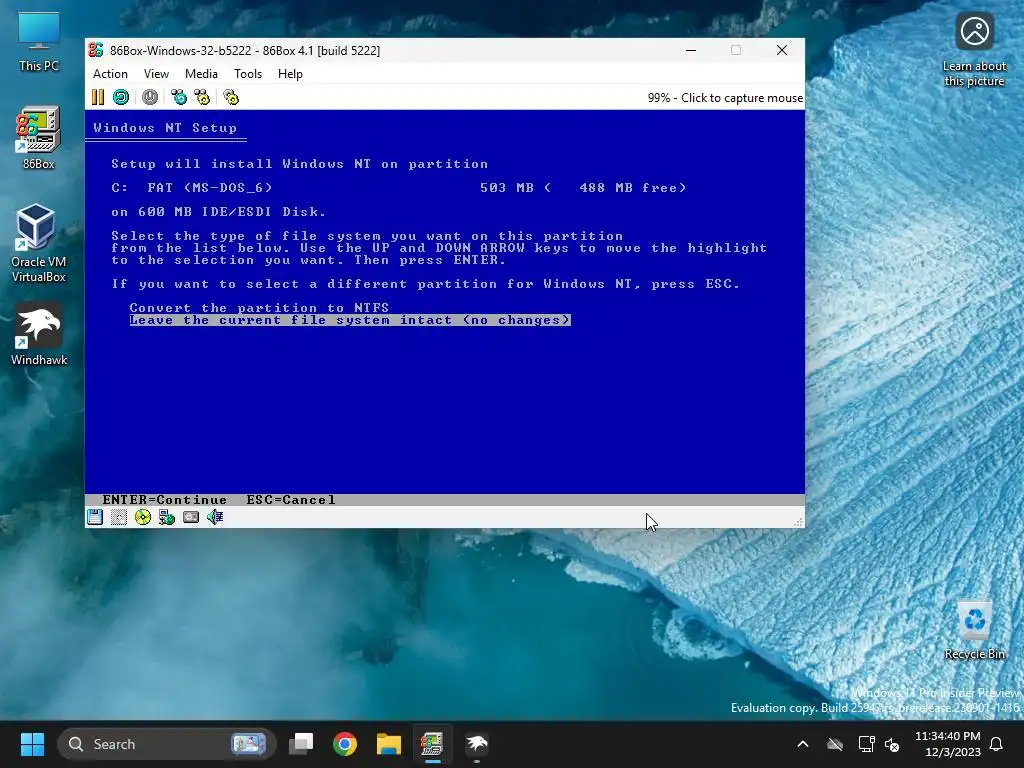Image resolution: width=1024 pixels, height=768 pixels.
Task: Click window resize grip in status bar
Action: click(798, 522)
